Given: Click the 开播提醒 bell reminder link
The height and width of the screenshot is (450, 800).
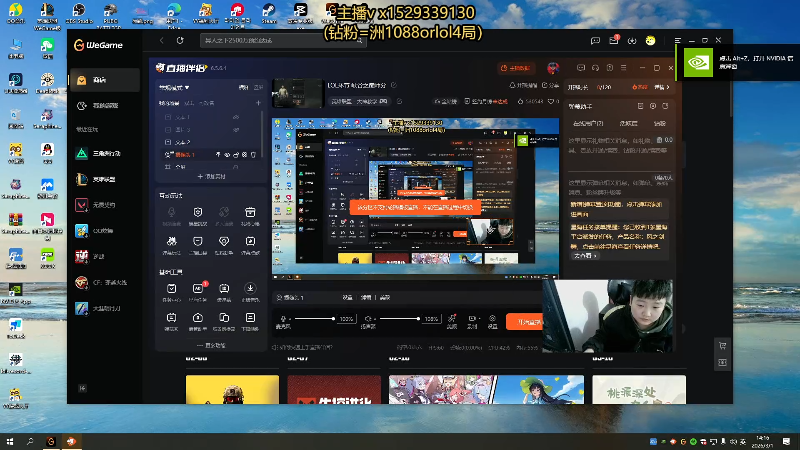Looking at the screenshot, I should [x=523, y=85].
